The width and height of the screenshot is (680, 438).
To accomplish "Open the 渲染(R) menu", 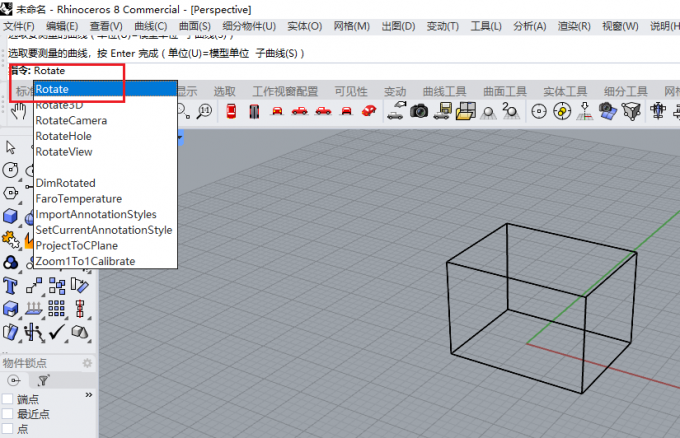I will click(x=574, y=26).
